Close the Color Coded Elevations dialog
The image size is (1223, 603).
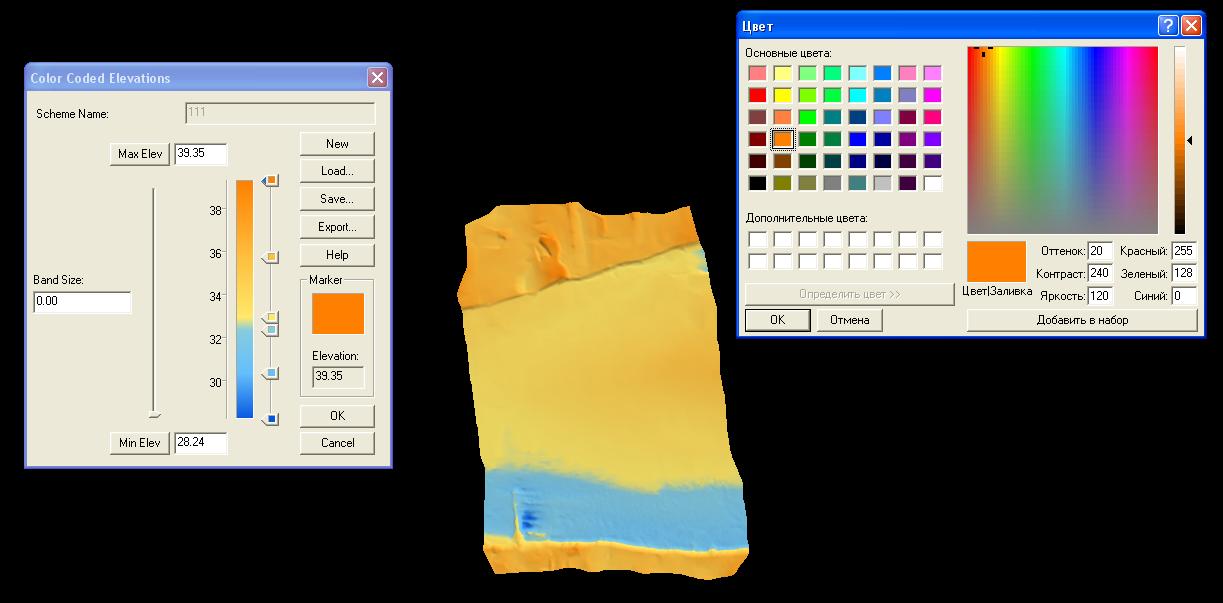(377, 78)
